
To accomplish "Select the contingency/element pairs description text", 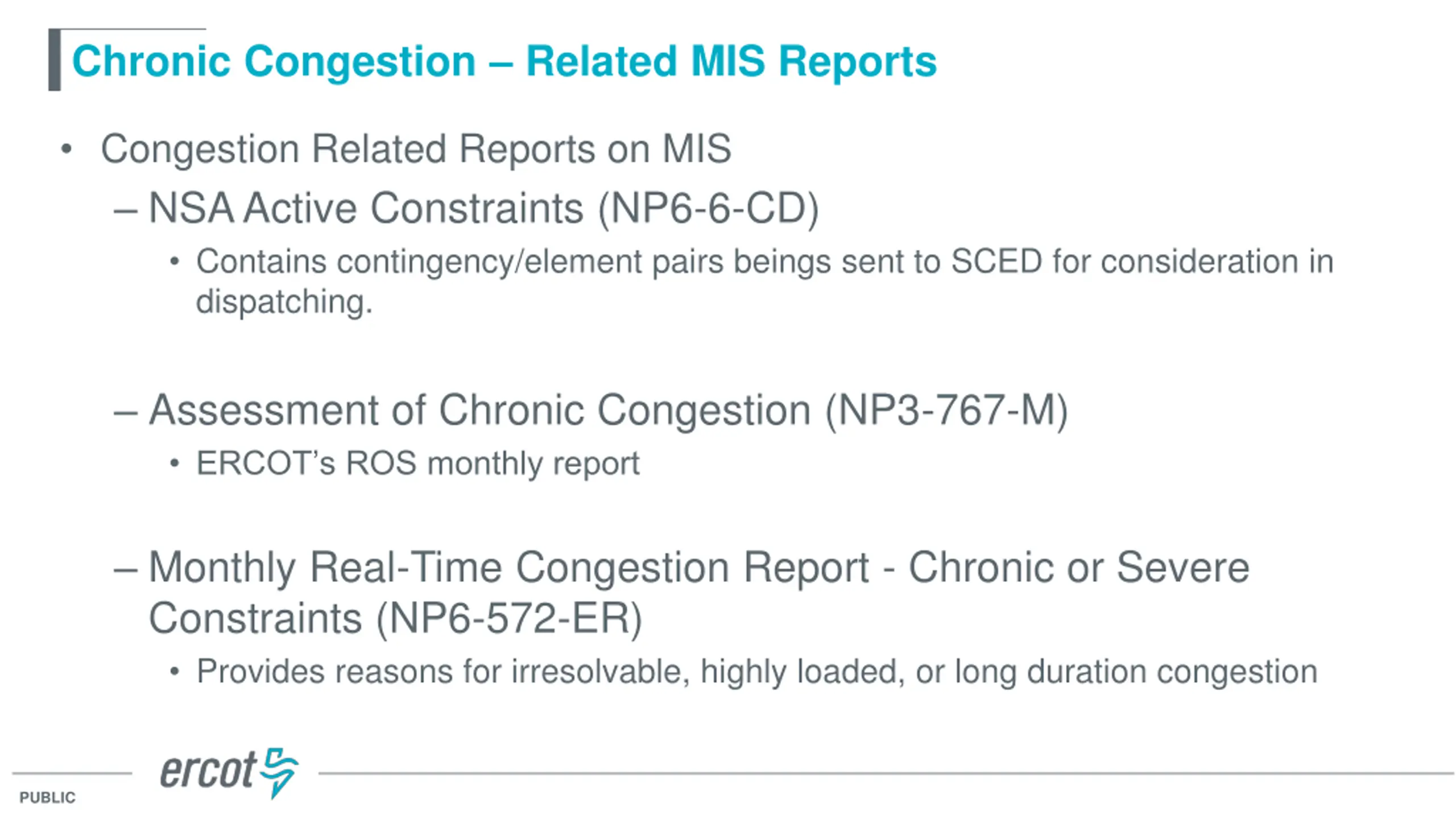I will coord(764,281).
